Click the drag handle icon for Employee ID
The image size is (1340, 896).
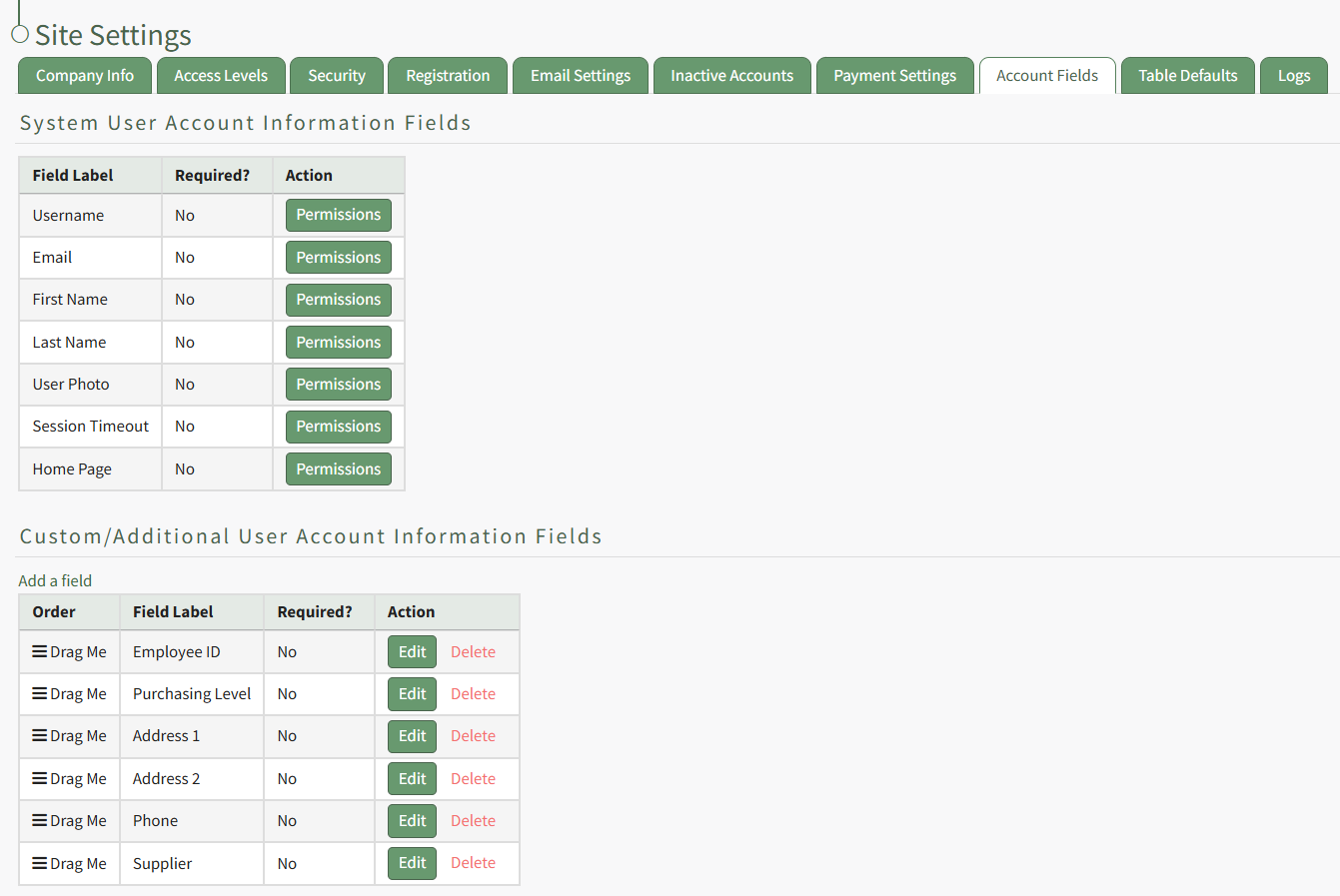point(40,651)
